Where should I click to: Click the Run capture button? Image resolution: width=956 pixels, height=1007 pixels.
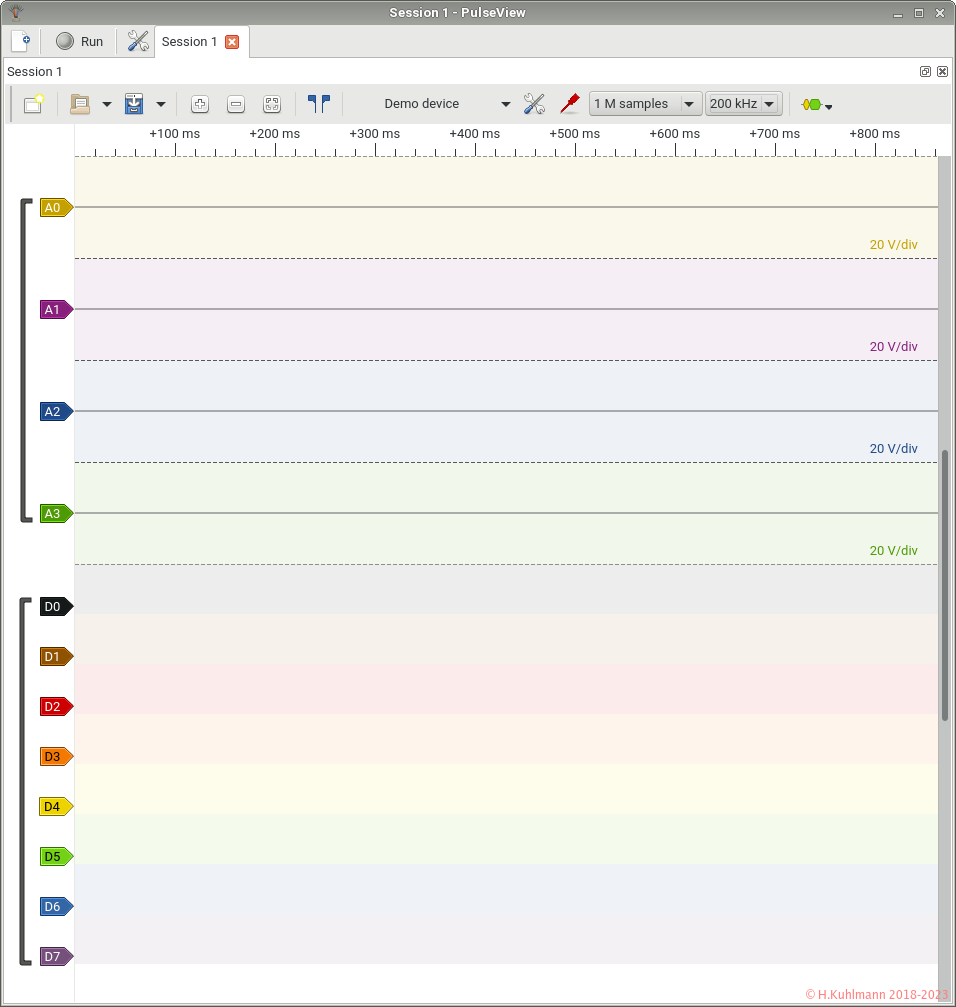point(79,41)
